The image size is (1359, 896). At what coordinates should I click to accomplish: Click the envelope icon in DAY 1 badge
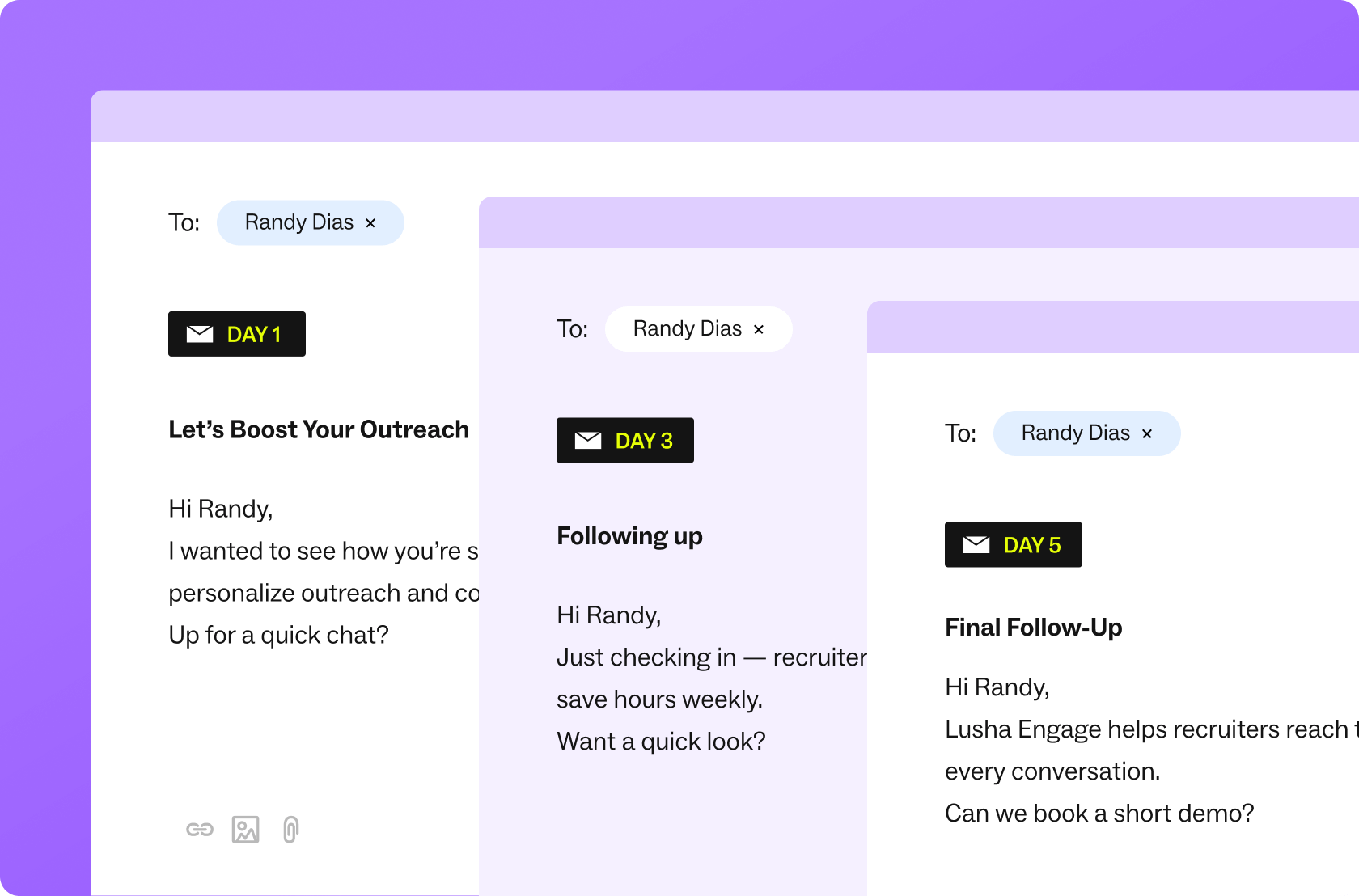click(x=200, y=334)
